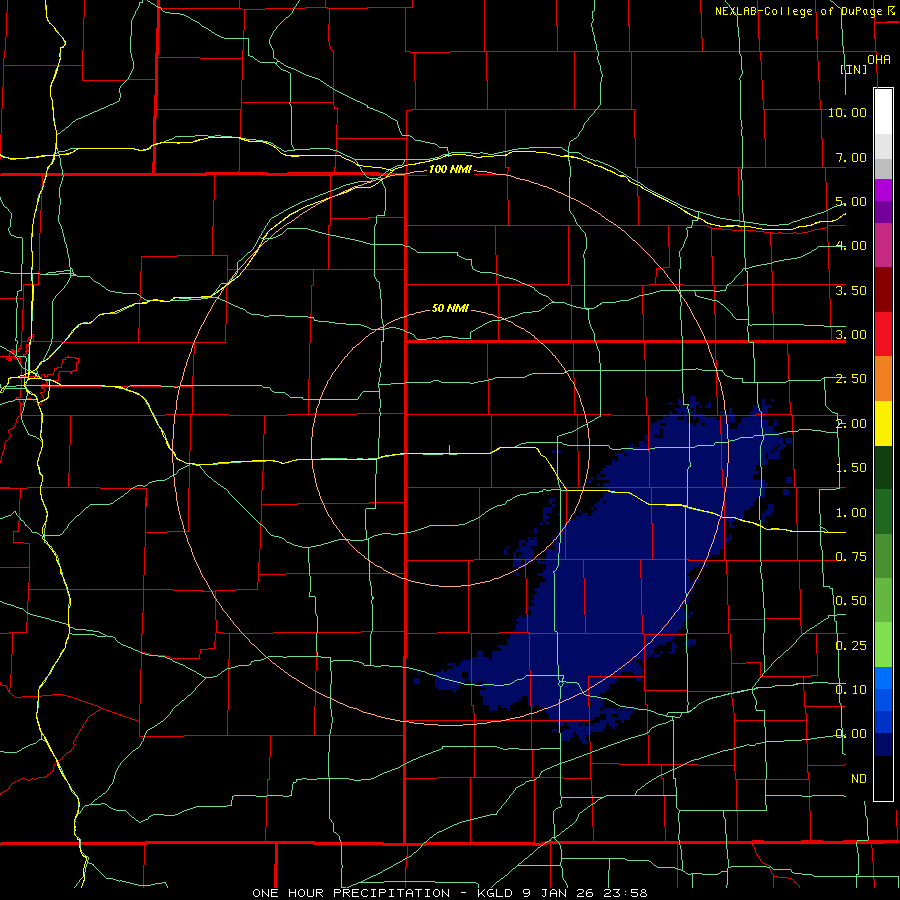Pick the white 10.00 legend swatch
This screenshot has height=900, width=900.
pos(883,112)
